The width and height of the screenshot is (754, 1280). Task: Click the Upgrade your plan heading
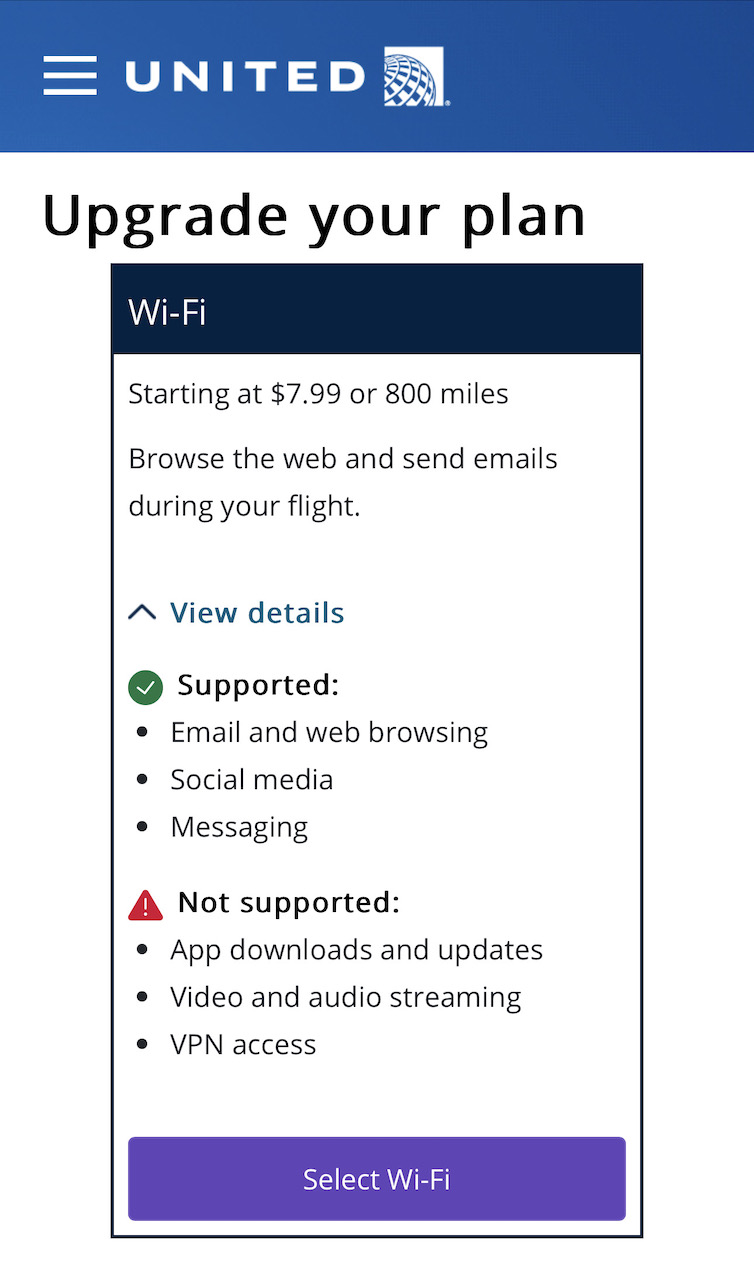pyautogui.click(x=313, y=214)
